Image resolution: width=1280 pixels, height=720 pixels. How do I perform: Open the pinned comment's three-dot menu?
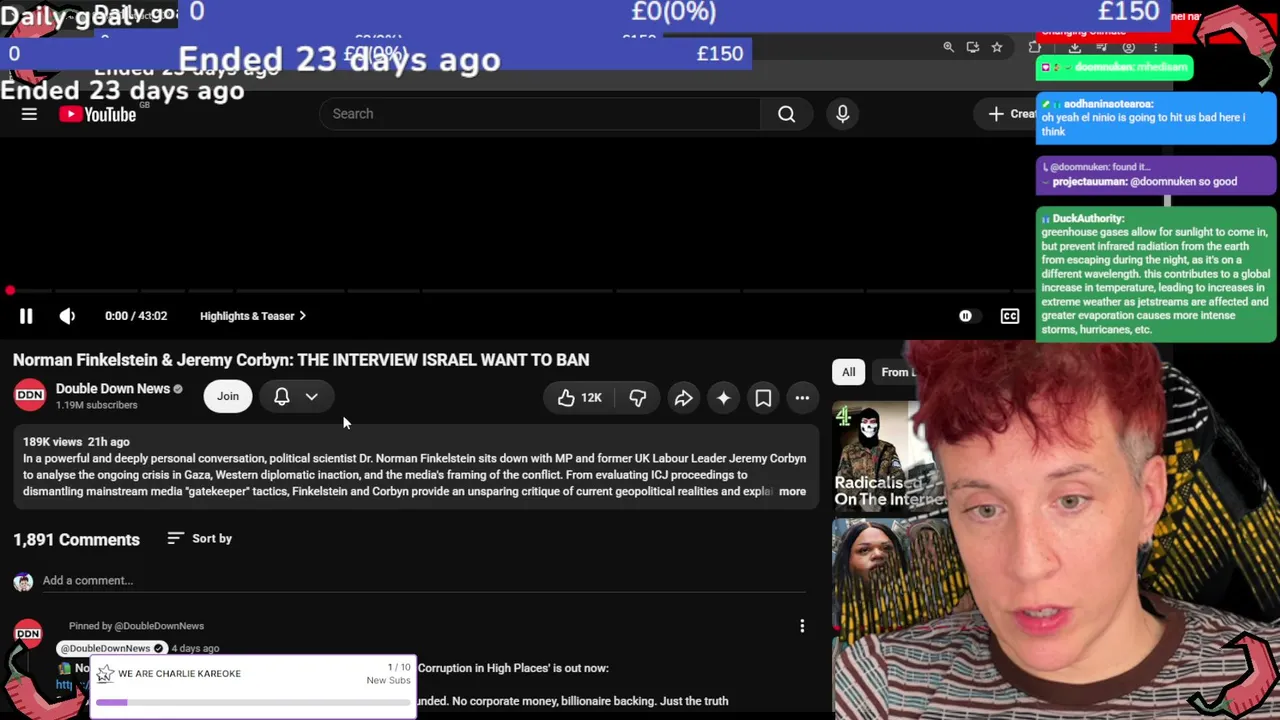(x=802, y=626)
